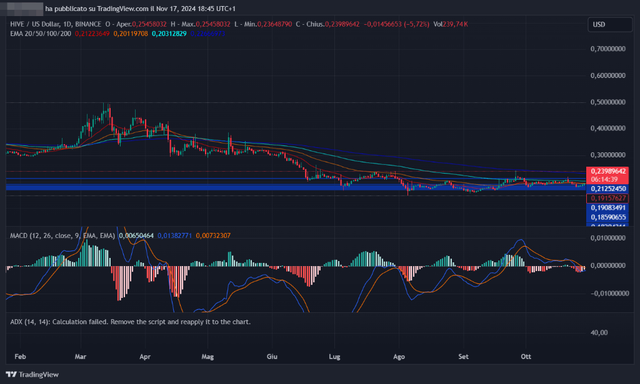Click the red EMA value 0,21223649

[92, 33]
